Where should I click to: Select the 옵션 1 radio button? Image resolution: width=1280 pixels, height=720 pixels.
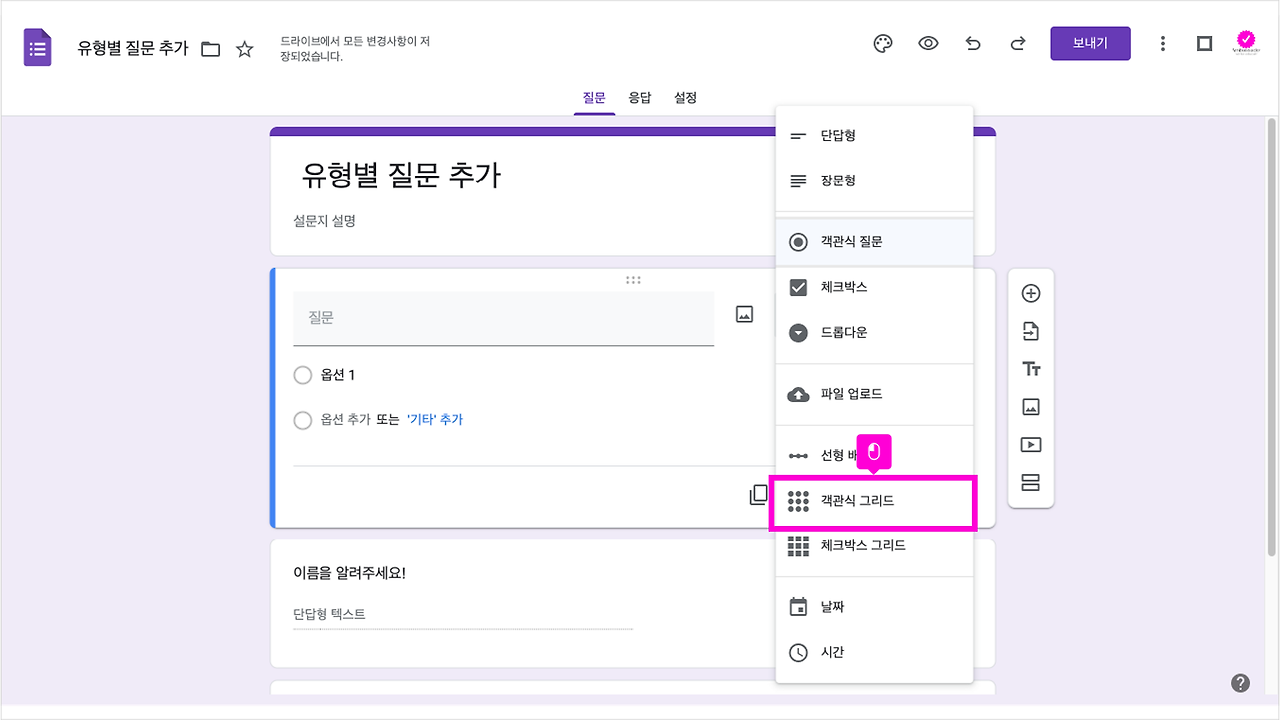coord(303,375)
